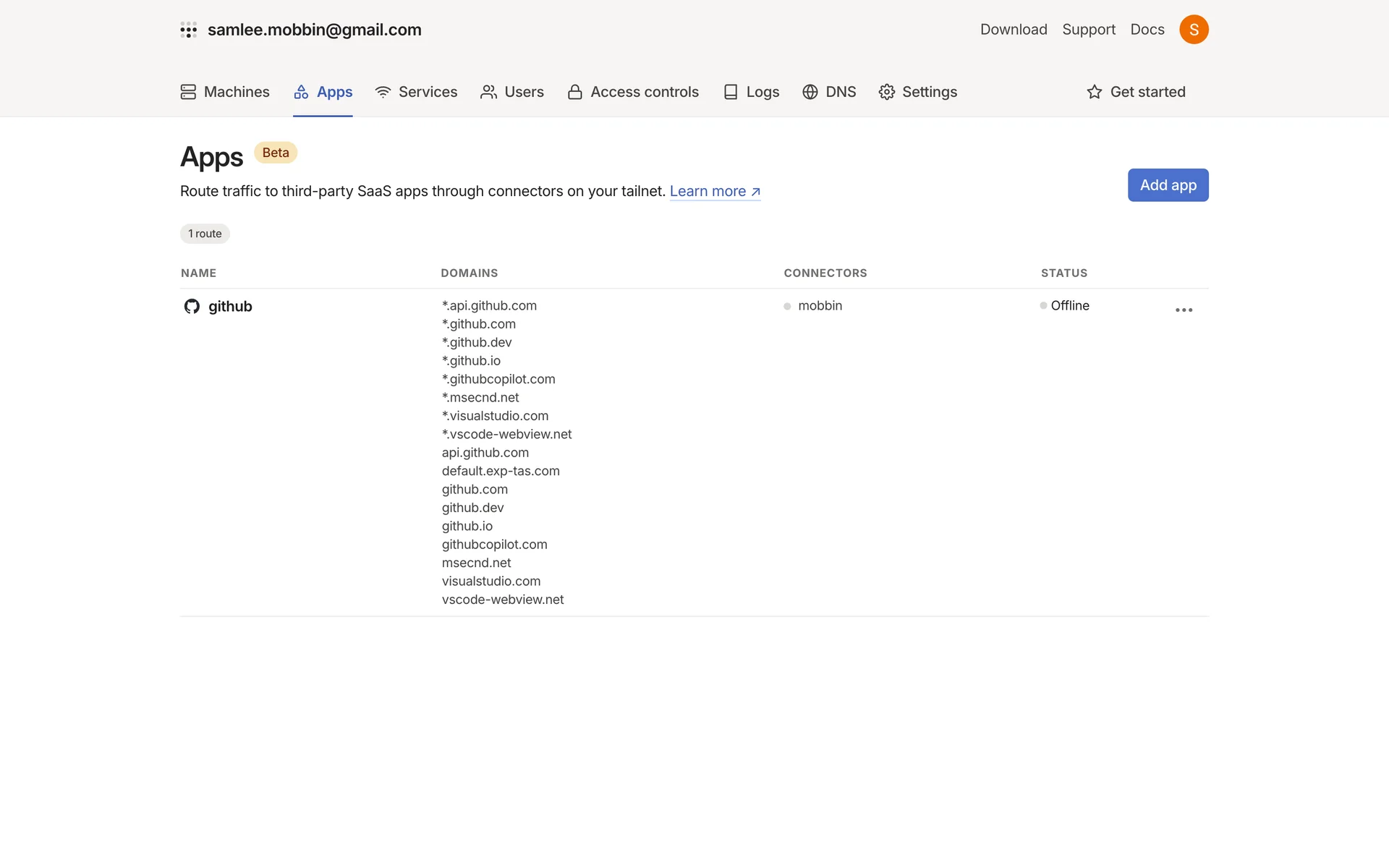Follow the Learn more link
The width and height of the screenshot is (1389, 868).
[x=715, y=191]
